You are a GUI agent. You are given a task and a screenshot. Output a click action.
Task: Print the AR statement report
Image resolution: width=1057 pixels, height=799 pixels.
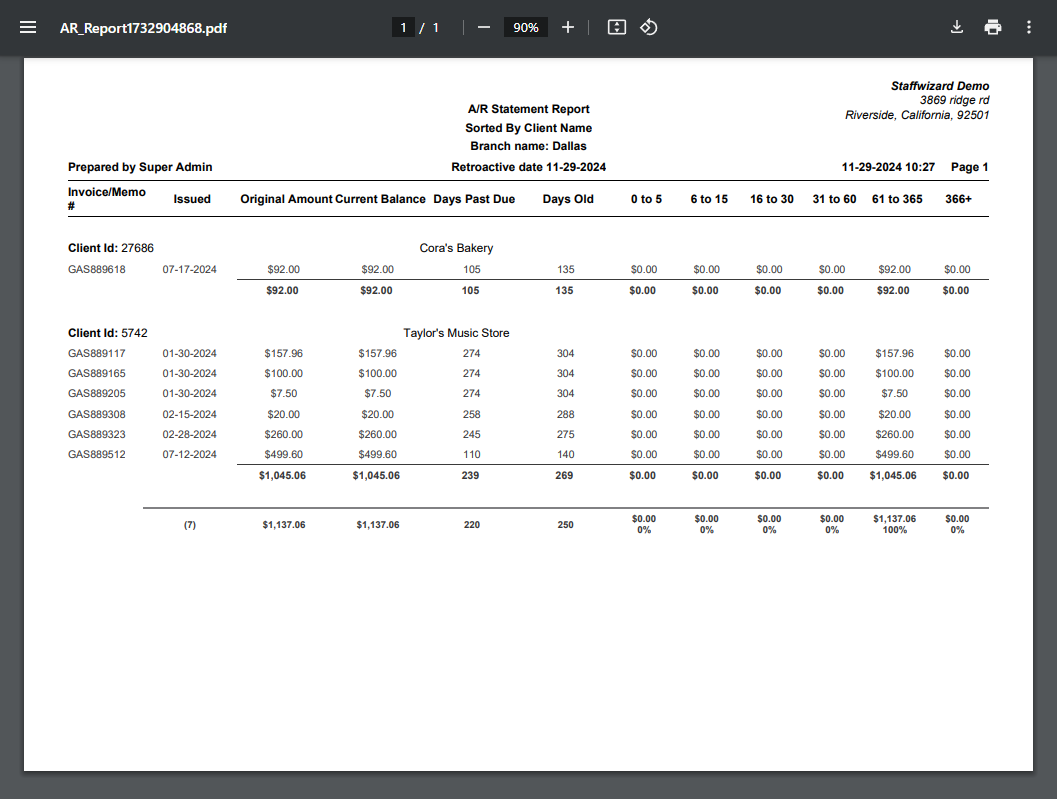[x=993, y=28]
